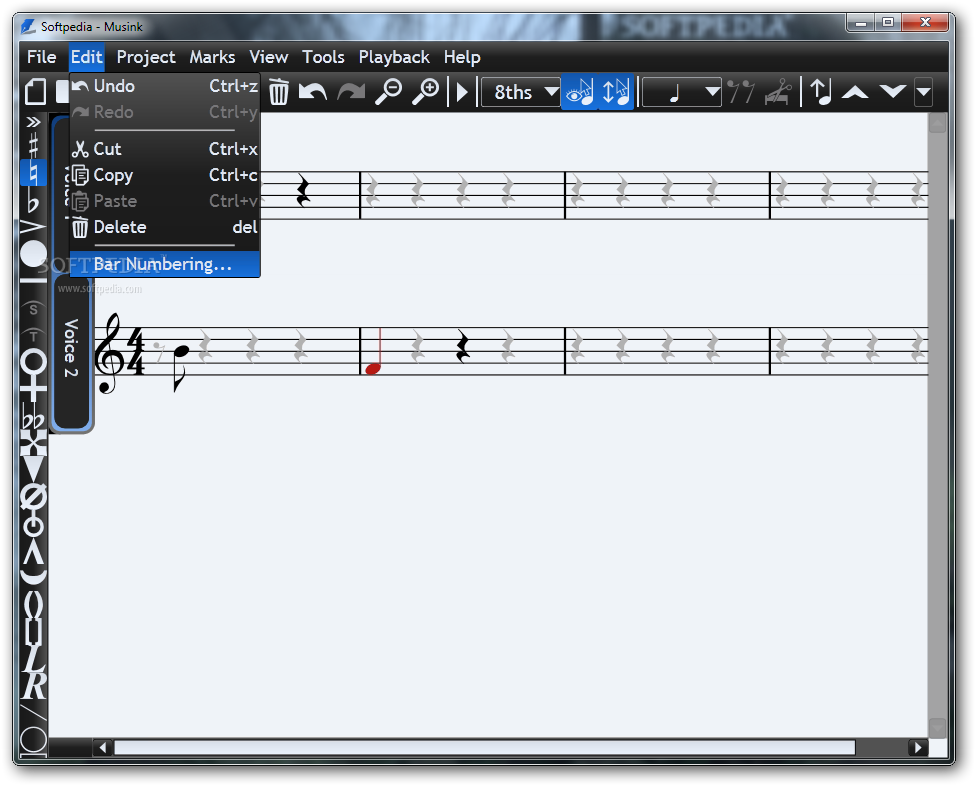This screenshot has width=976, height=786.
Task: Select the parentheses mark in sidebar
Action: point(34,604)
